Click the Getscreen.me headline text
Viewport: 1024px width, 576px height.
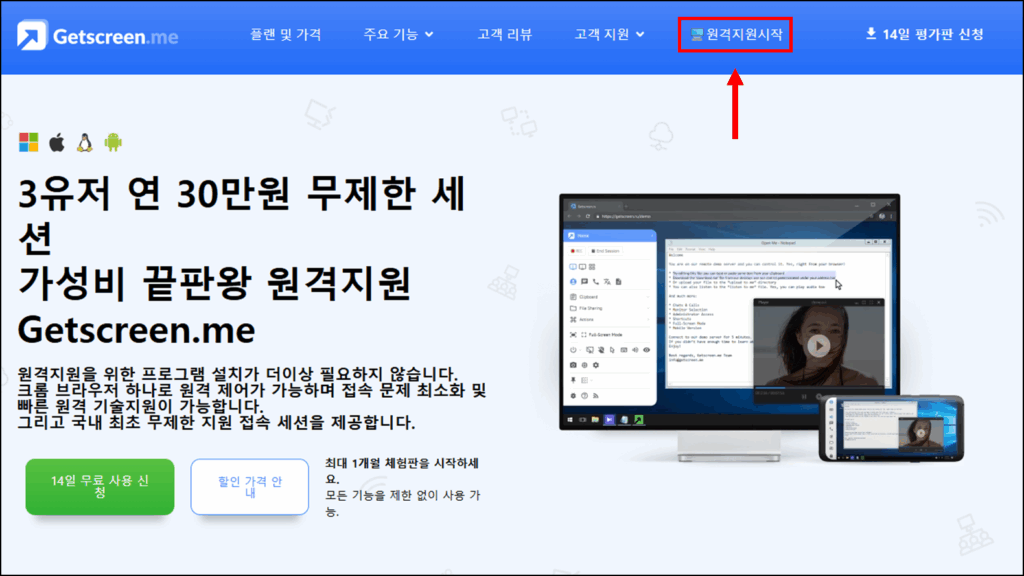click(136, 330)
